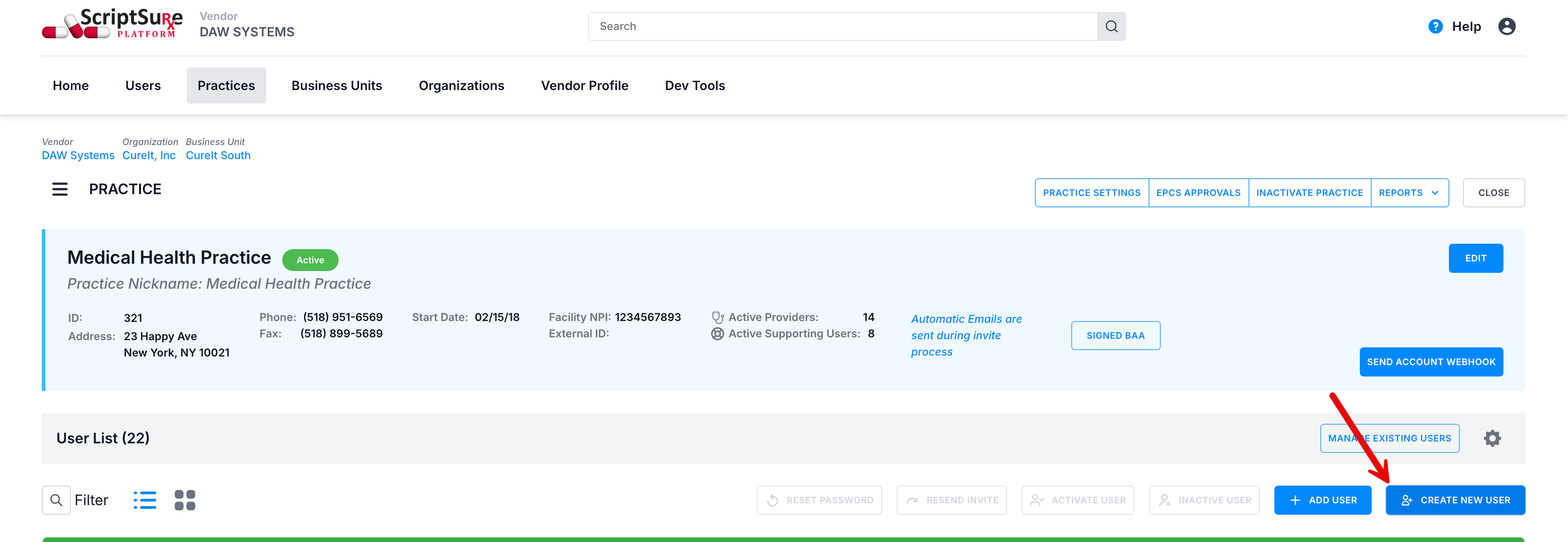The width and height of the screenshot is (1568, 542).
Task: Open the user account profile icon
Action: (1507, 26)
